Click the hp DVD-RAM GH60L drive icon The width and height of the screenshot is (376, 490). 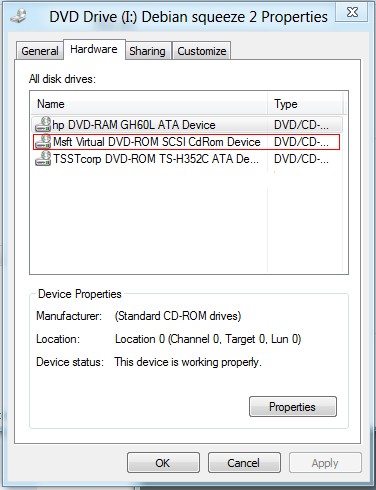tap(43, 124)
